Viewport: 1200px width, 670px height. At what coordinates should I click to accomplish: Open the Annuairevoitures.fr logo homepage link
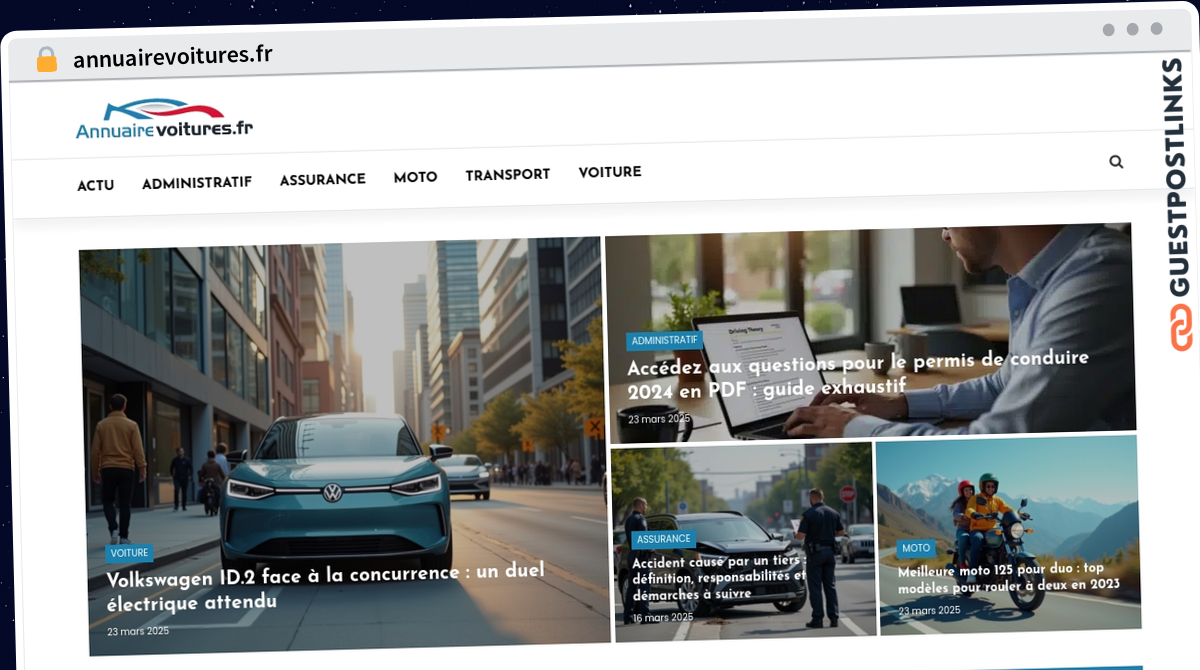click(x=165, y=119)
